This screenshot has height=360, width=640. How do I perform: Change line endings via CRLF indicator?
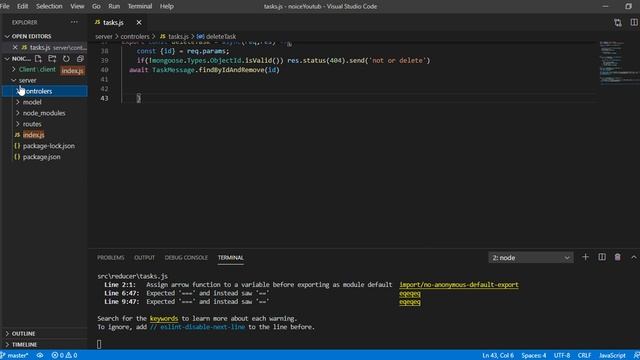(x=584, y=355)
